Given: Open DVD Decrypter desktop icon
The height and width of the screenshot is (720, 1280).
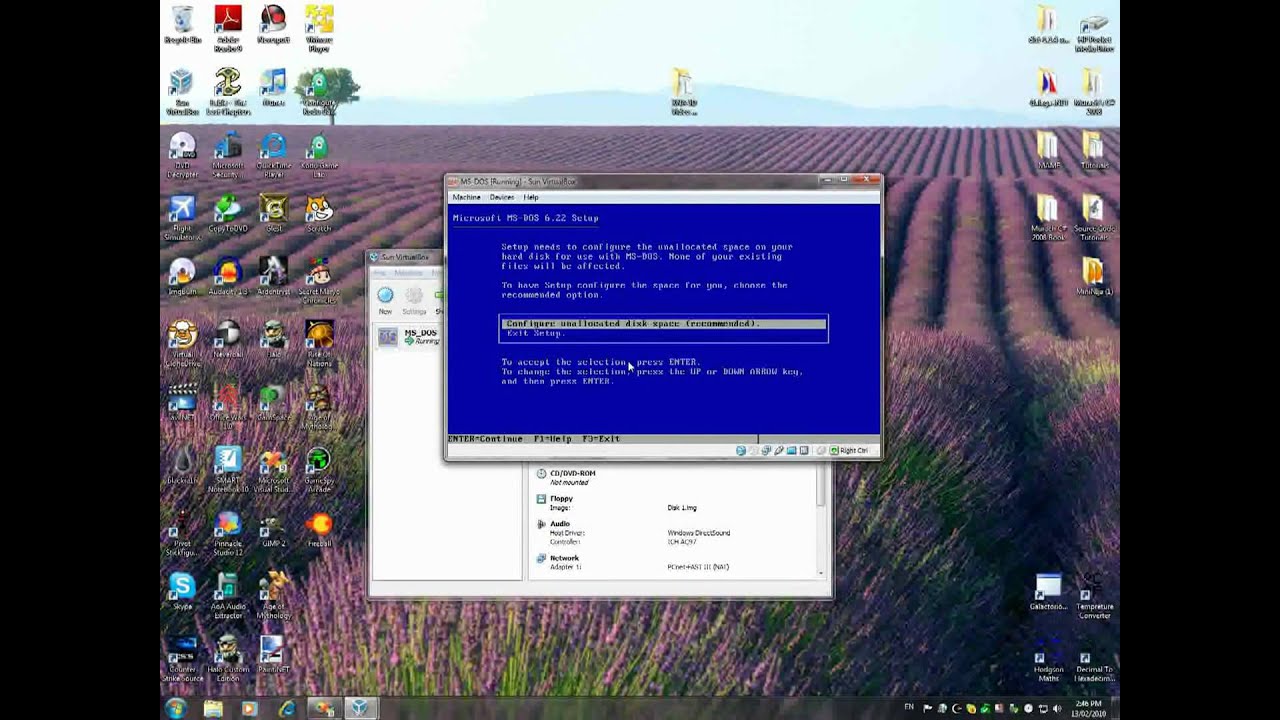Looking at the screenshot, I should point(182,156).
